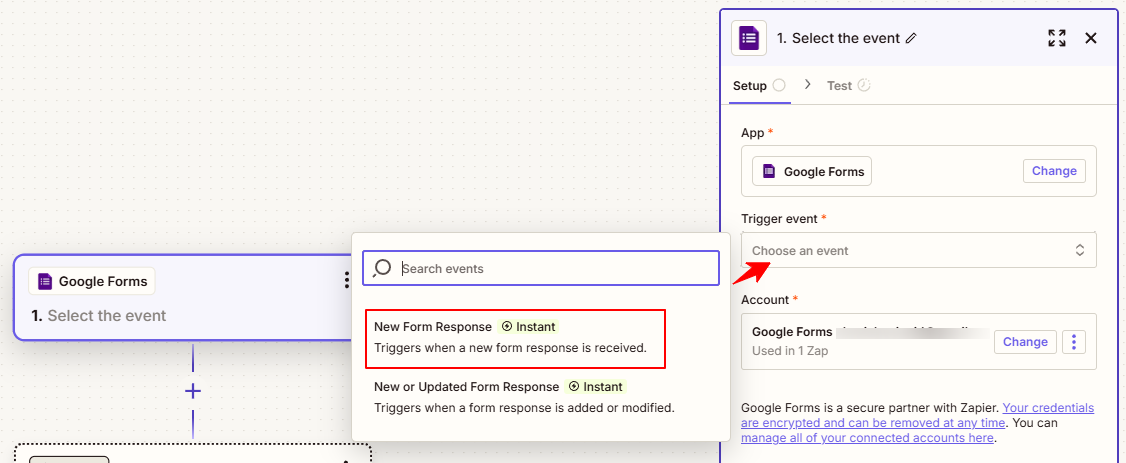Screen dimensions: 1126x463
Task: Focus the Search events field
Action: coord(541,268)
